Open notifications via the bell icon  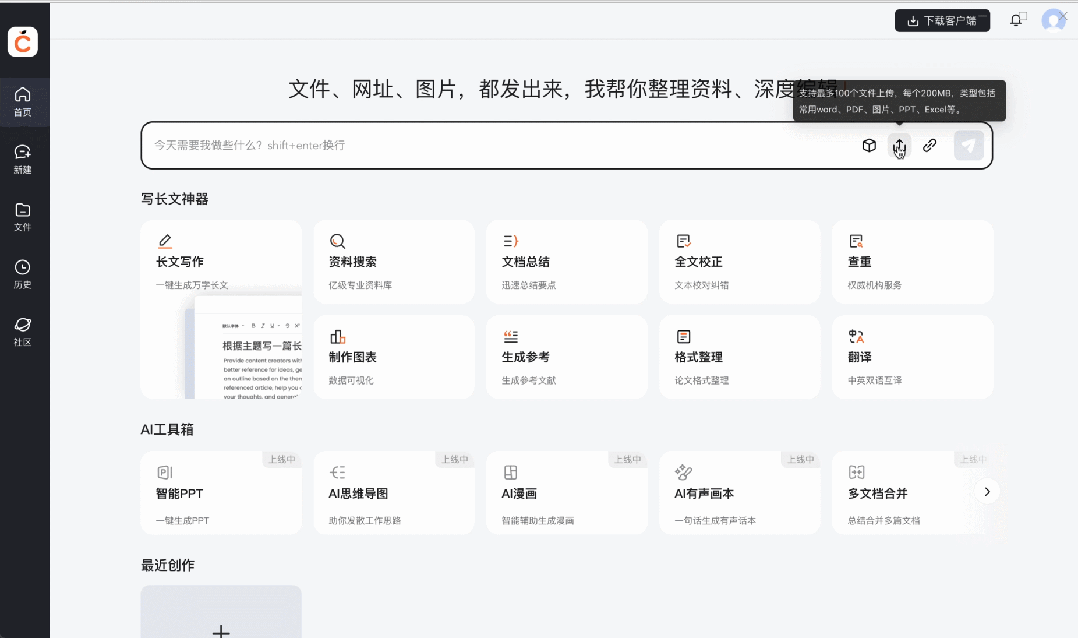pyautogui.click(x=1017, y=19)
